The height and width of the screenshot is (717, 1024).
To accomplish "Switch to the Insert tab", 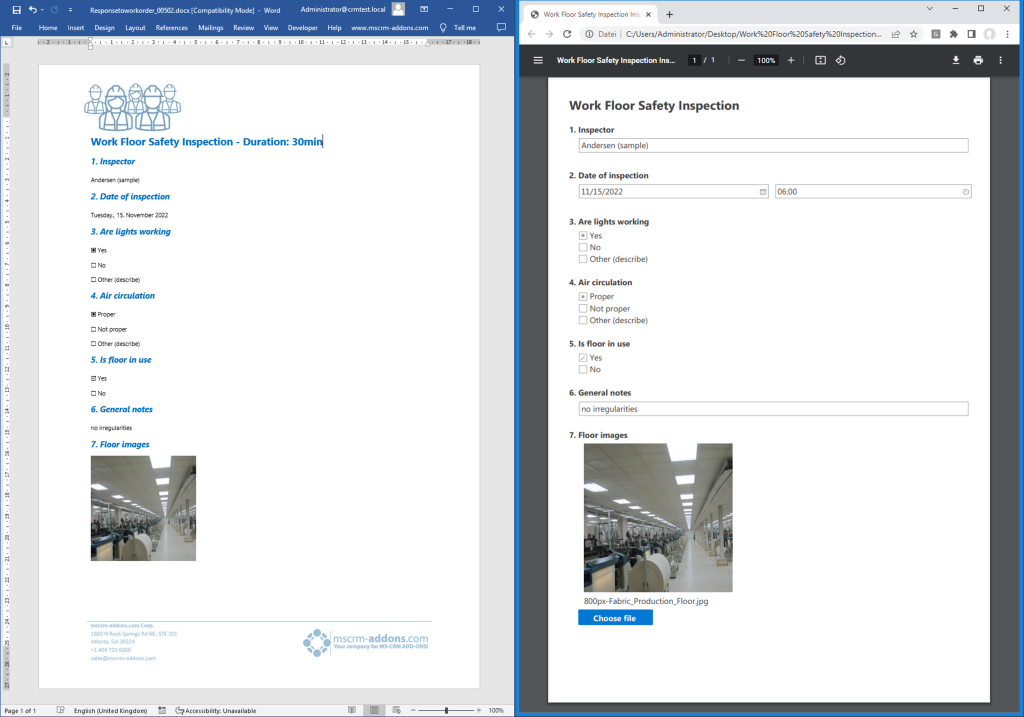I will point(76,27).
